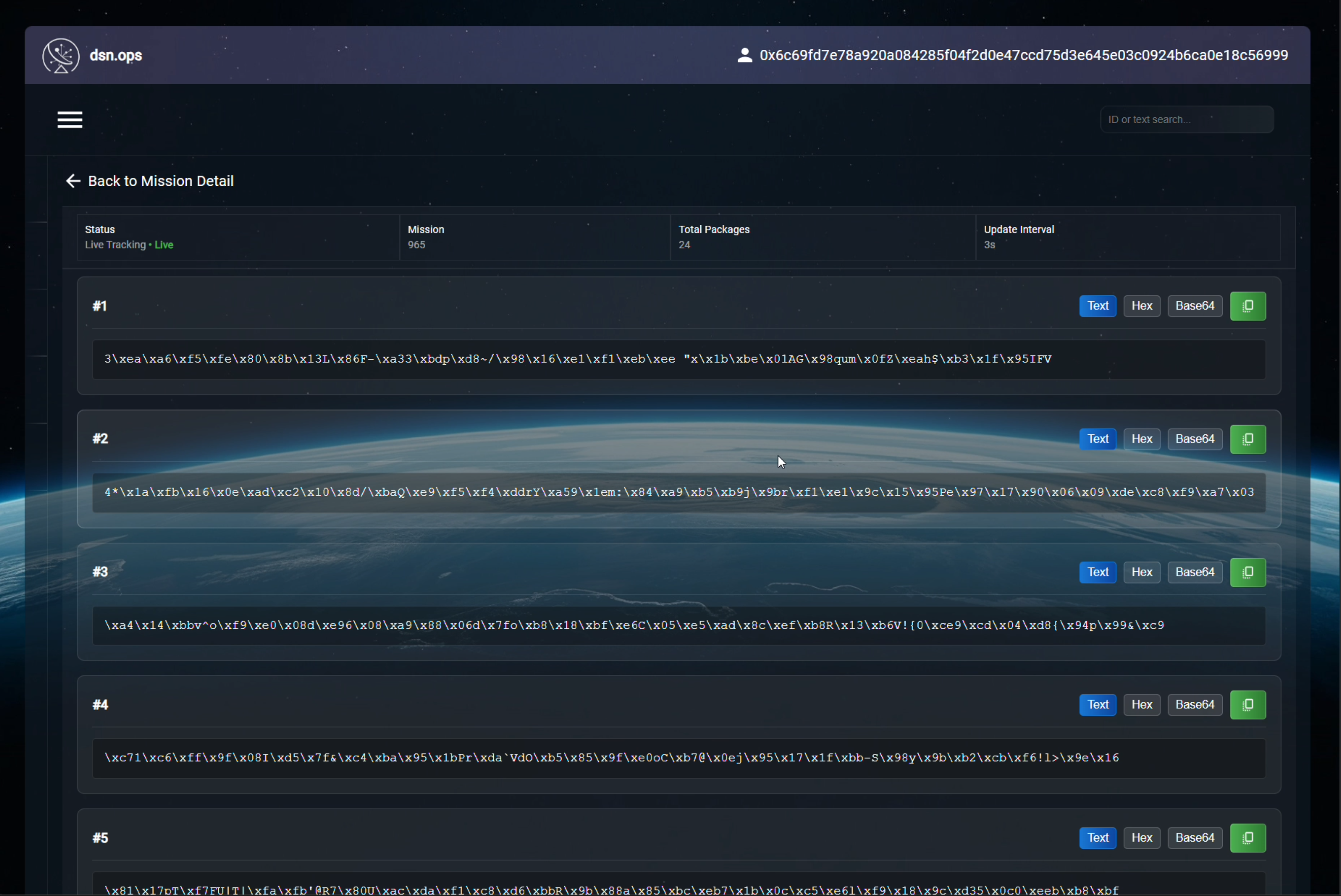Choose Base64 encoding for package #5

pos(1195,838)
